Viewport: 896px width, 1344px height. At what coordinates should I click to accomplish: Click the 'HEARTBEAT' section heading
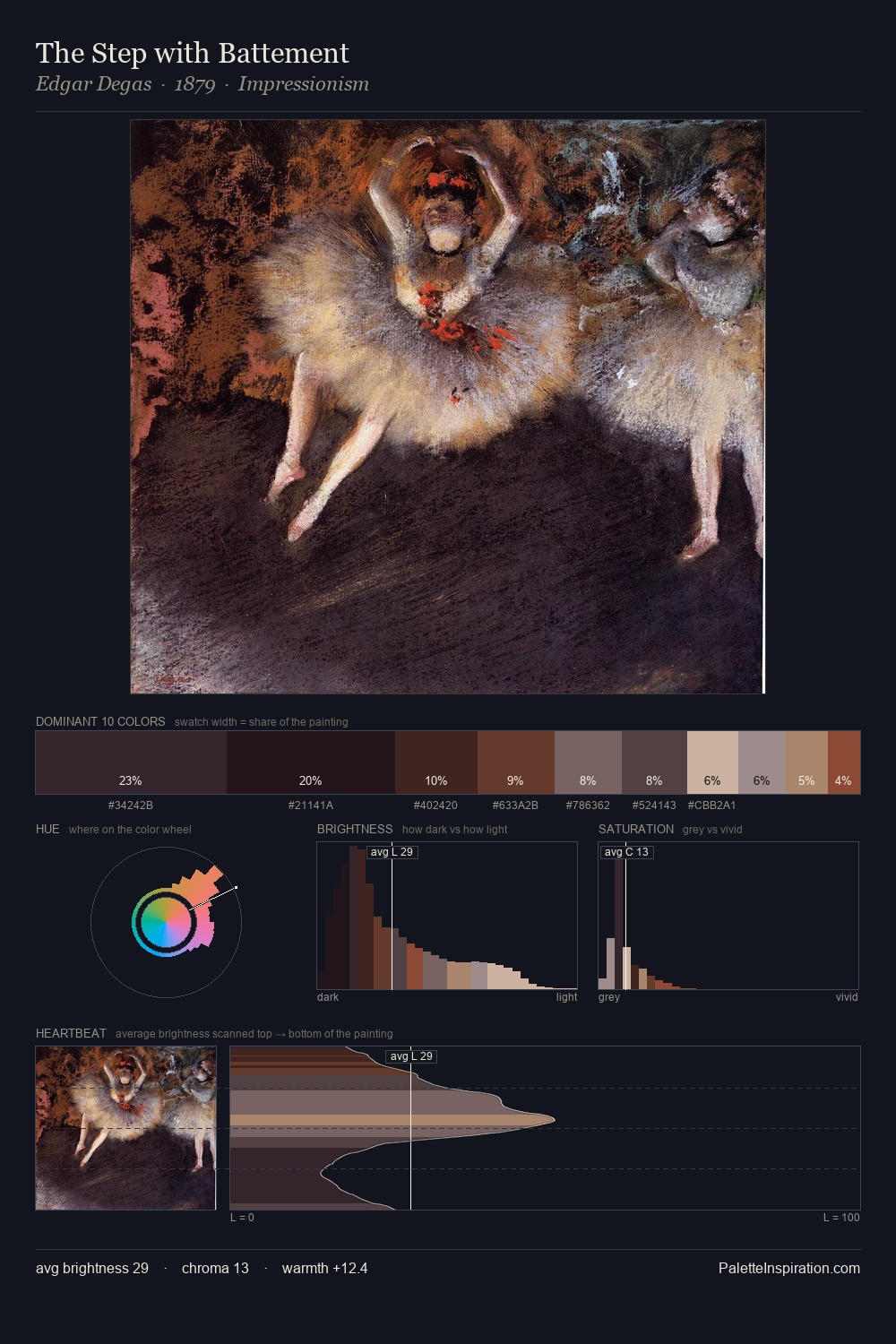tap(71, 1033)
